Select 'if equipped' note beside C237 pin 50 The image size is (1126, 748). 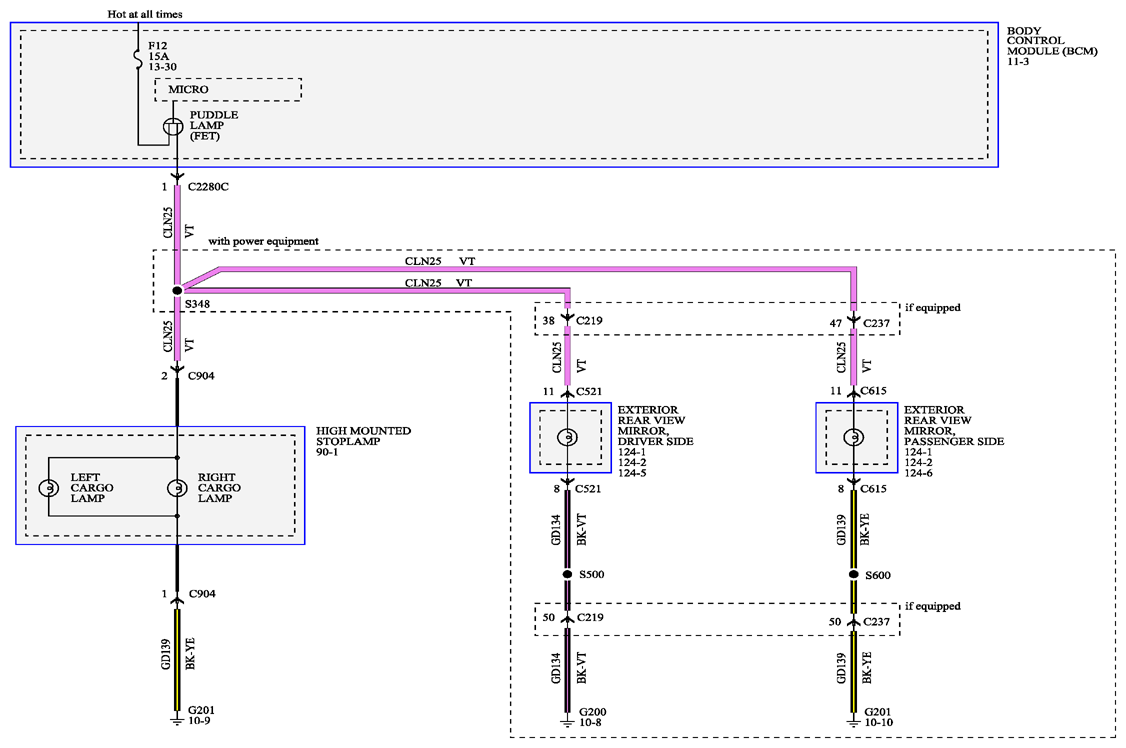[x=933, y=606]
